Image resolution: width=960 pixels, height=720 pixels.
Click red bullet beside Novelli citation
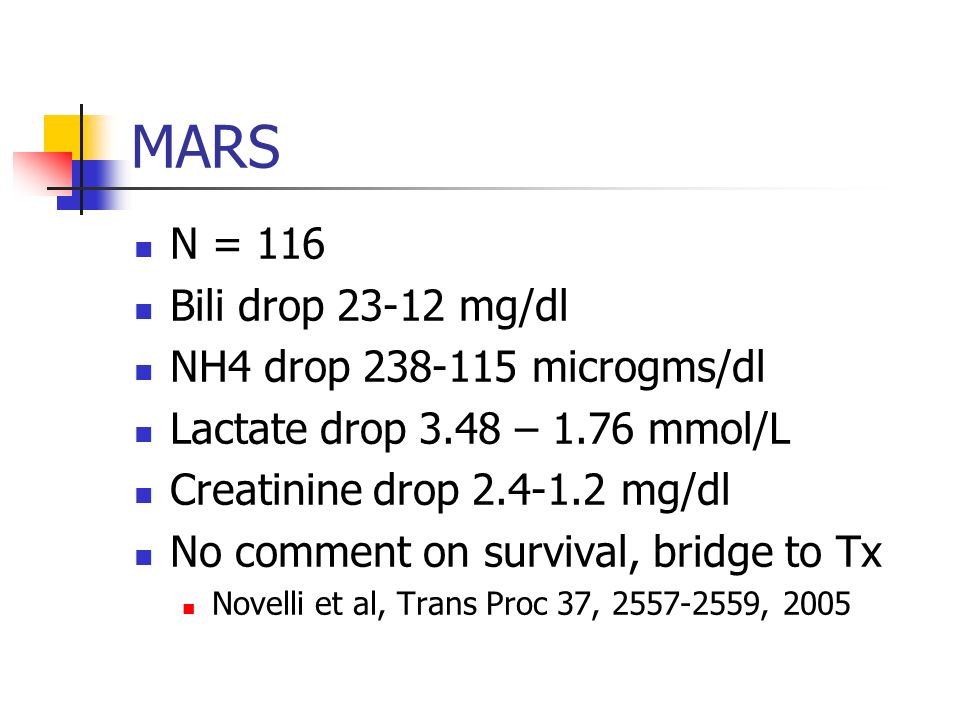pyautogui.click(x=189, y=609)
